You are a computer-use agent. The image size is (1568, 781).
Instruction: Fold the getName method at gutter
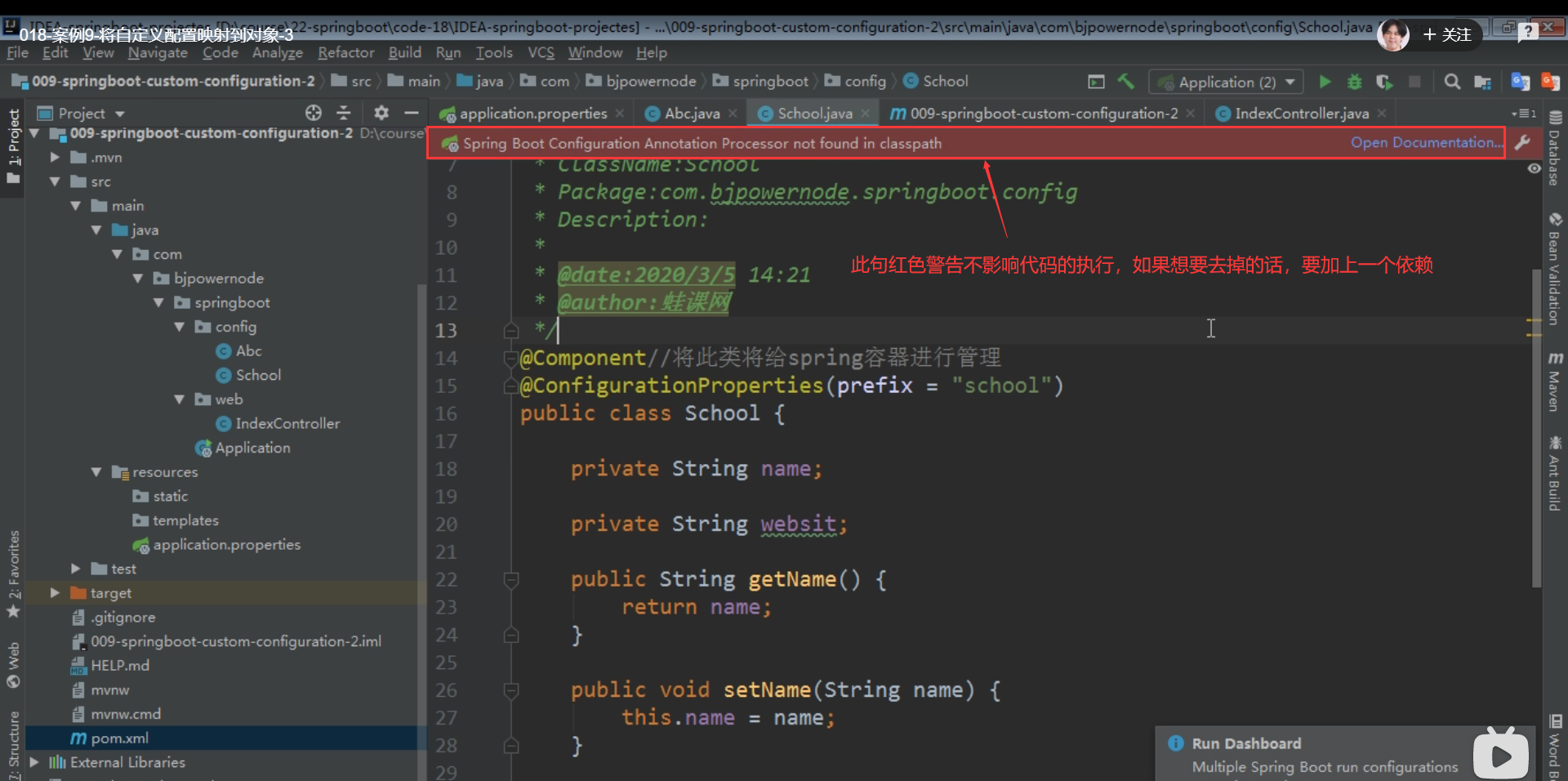511,580
